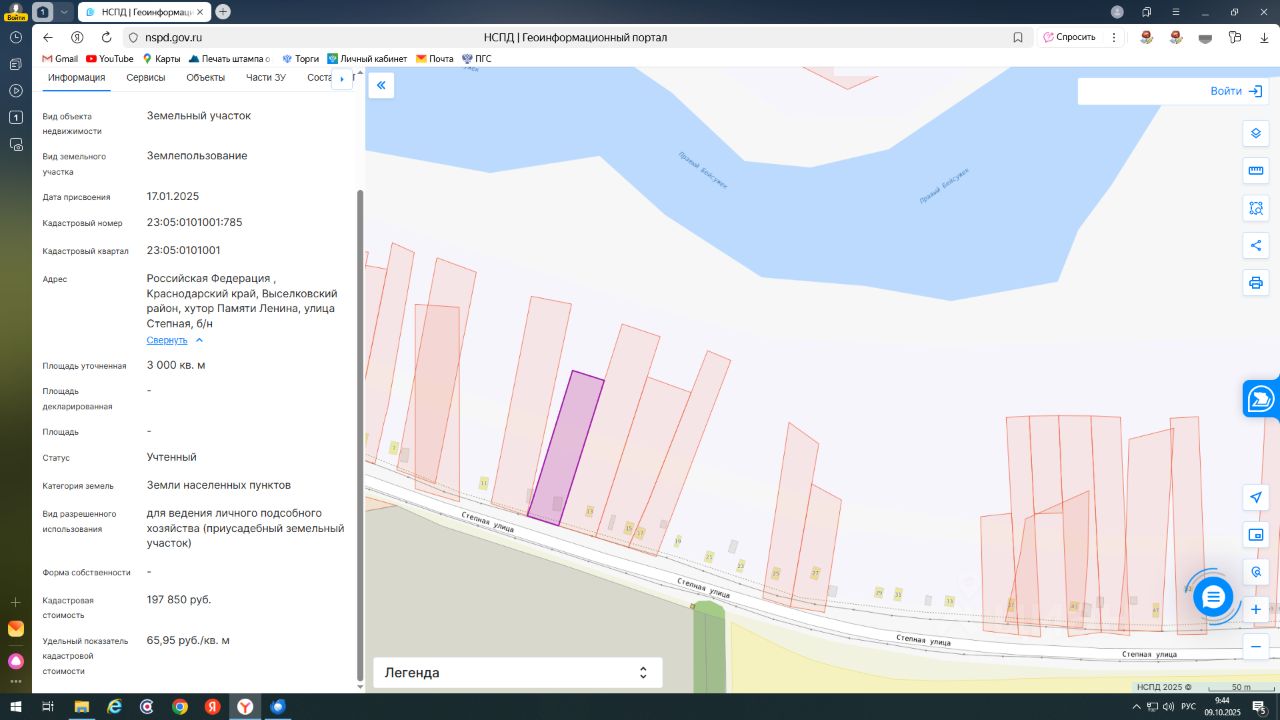Open the browser main menu
Screen dimensions: 1280x720
tap(1177, 12)
